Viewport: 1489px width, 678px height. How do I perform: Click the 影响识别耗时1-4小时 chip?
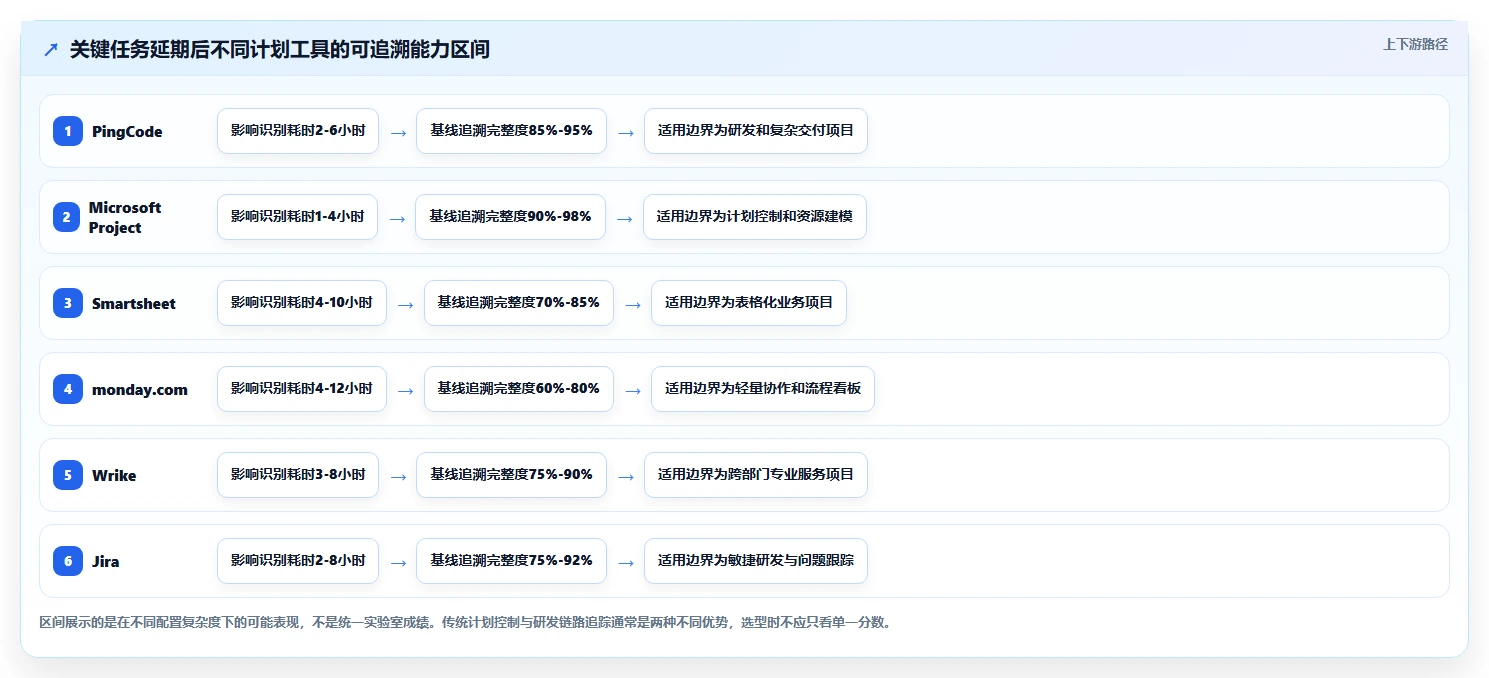point(297,217)
